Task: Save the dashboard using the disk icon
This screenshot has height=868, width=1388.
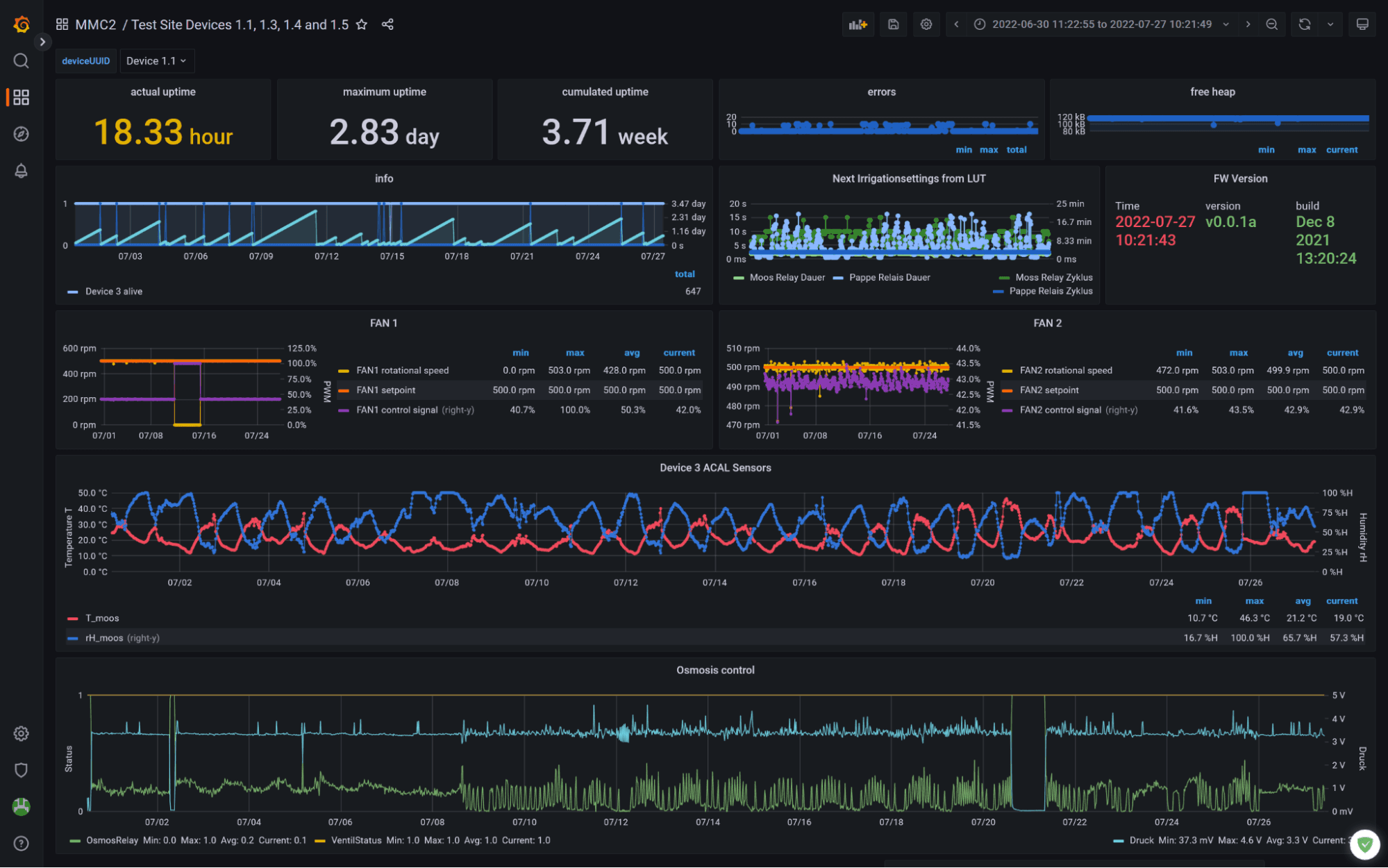Action: (893, 24)
